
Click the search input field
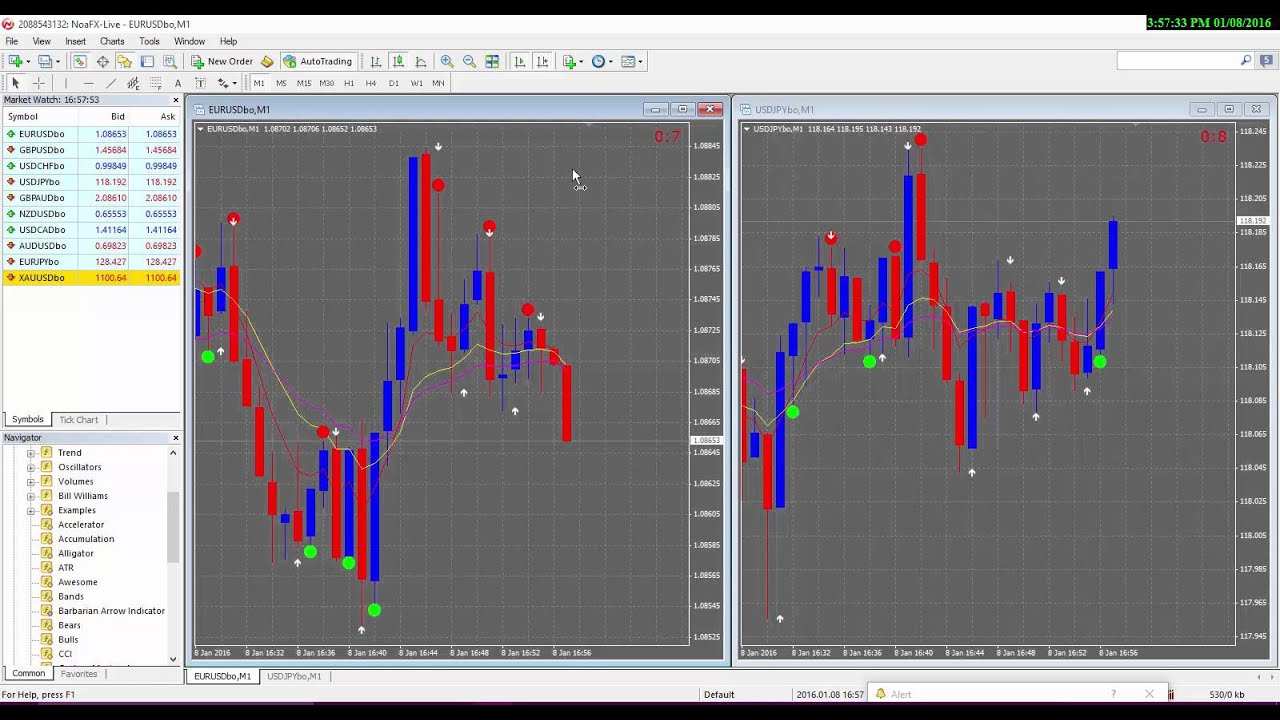pos(1178,61)
